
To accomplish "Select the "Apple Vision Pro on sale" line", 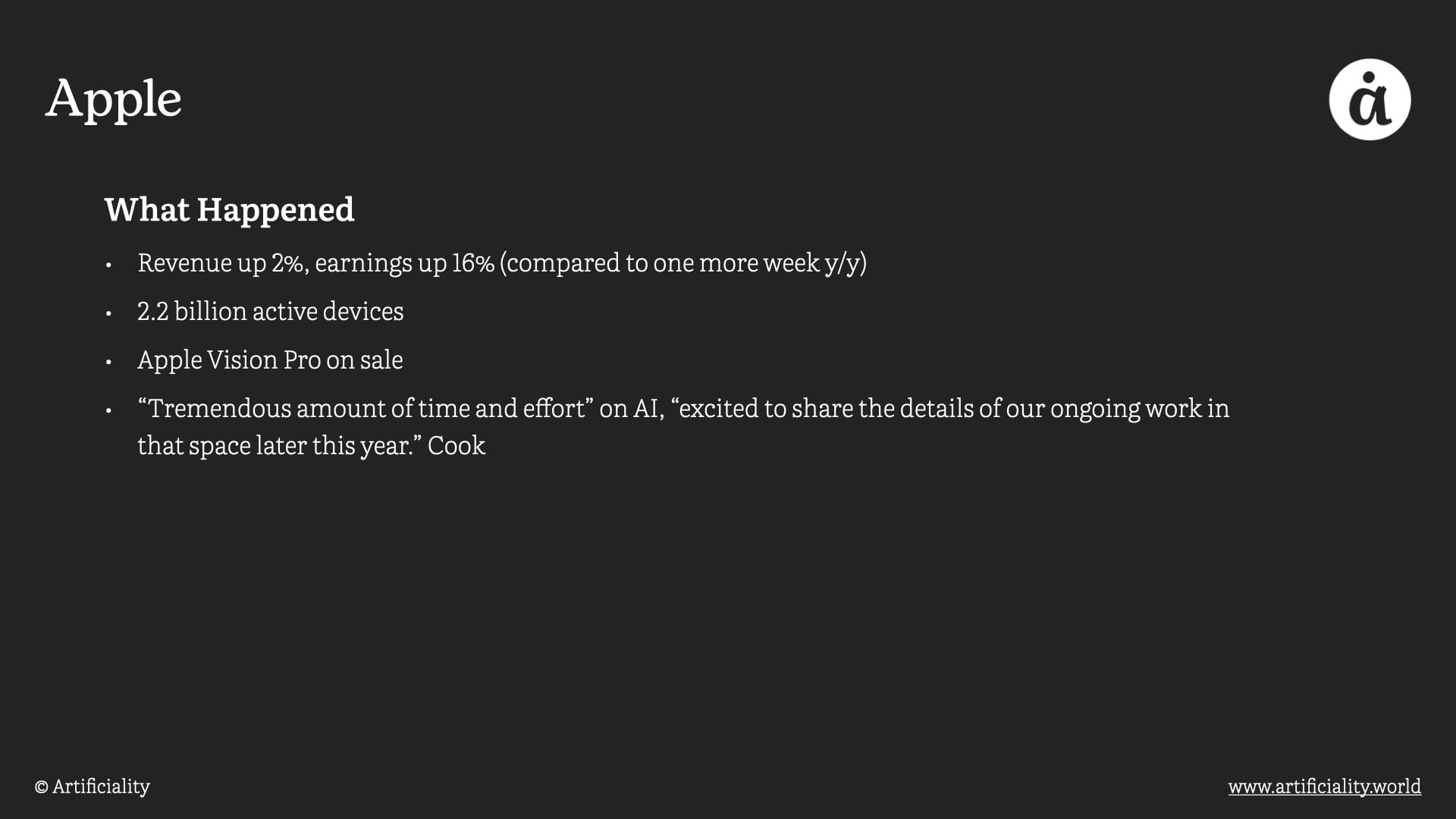I will pyautogui.click(x=270, y=360).
